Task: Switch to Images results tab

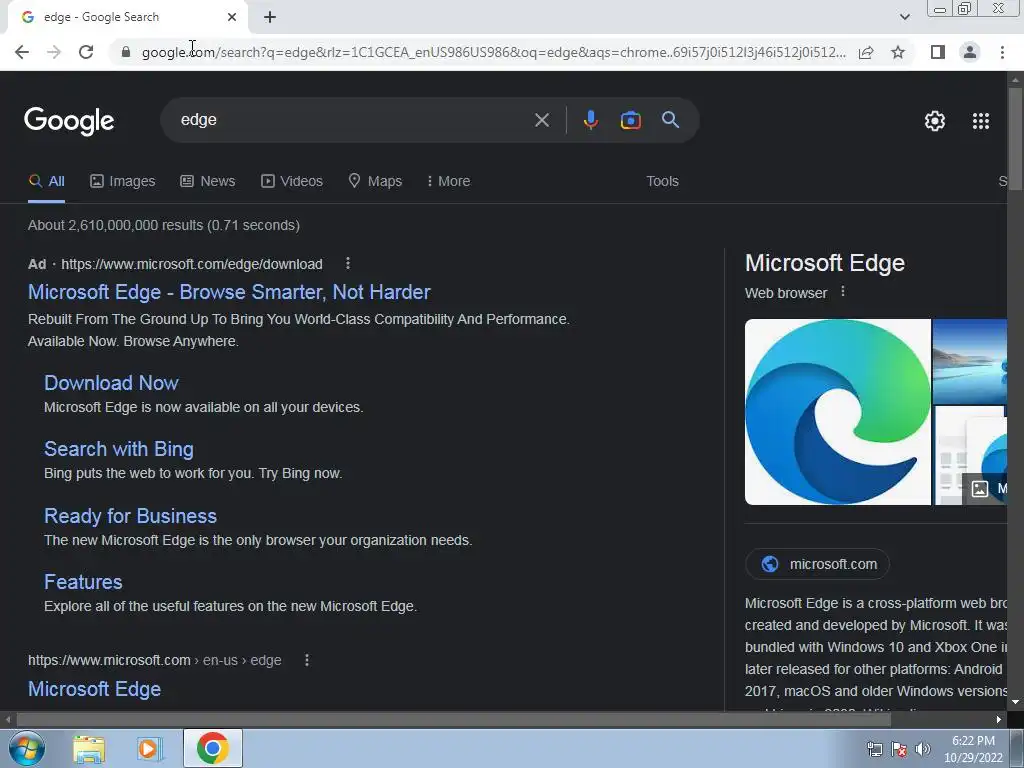Action: [123, 182]
